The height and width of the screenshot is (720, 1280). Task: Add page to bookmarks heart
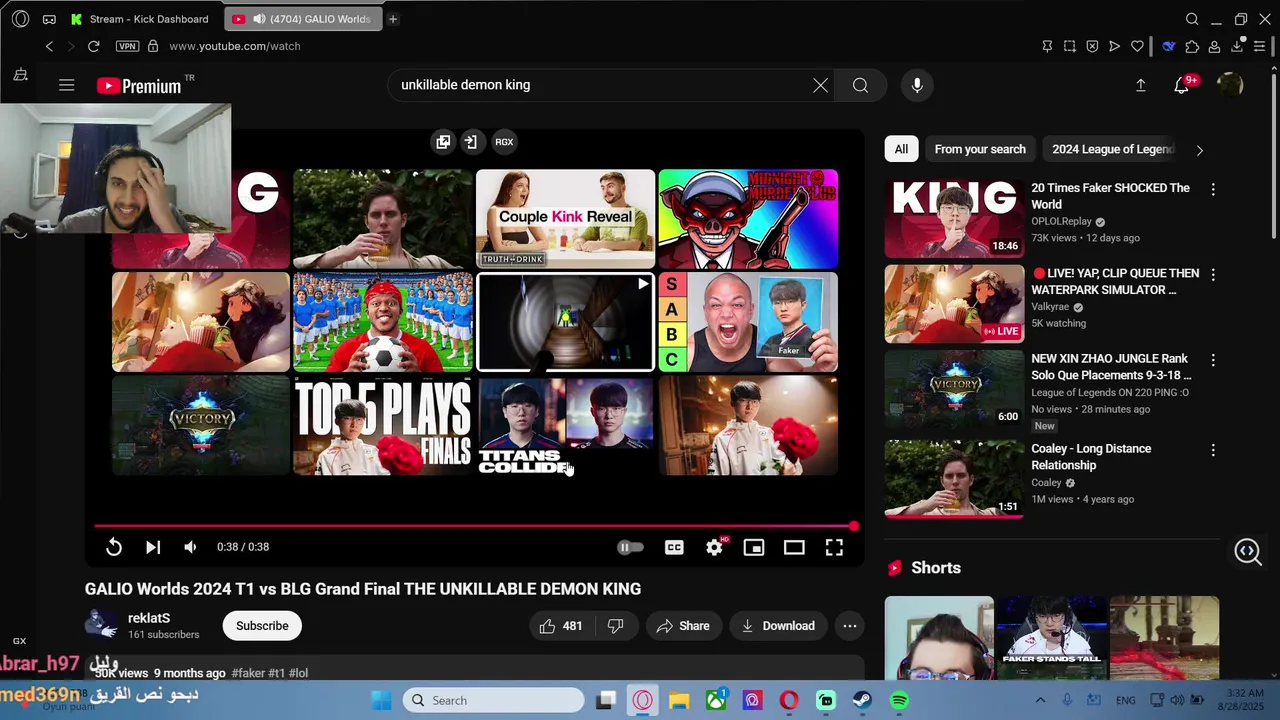(x=1137, y=46)
